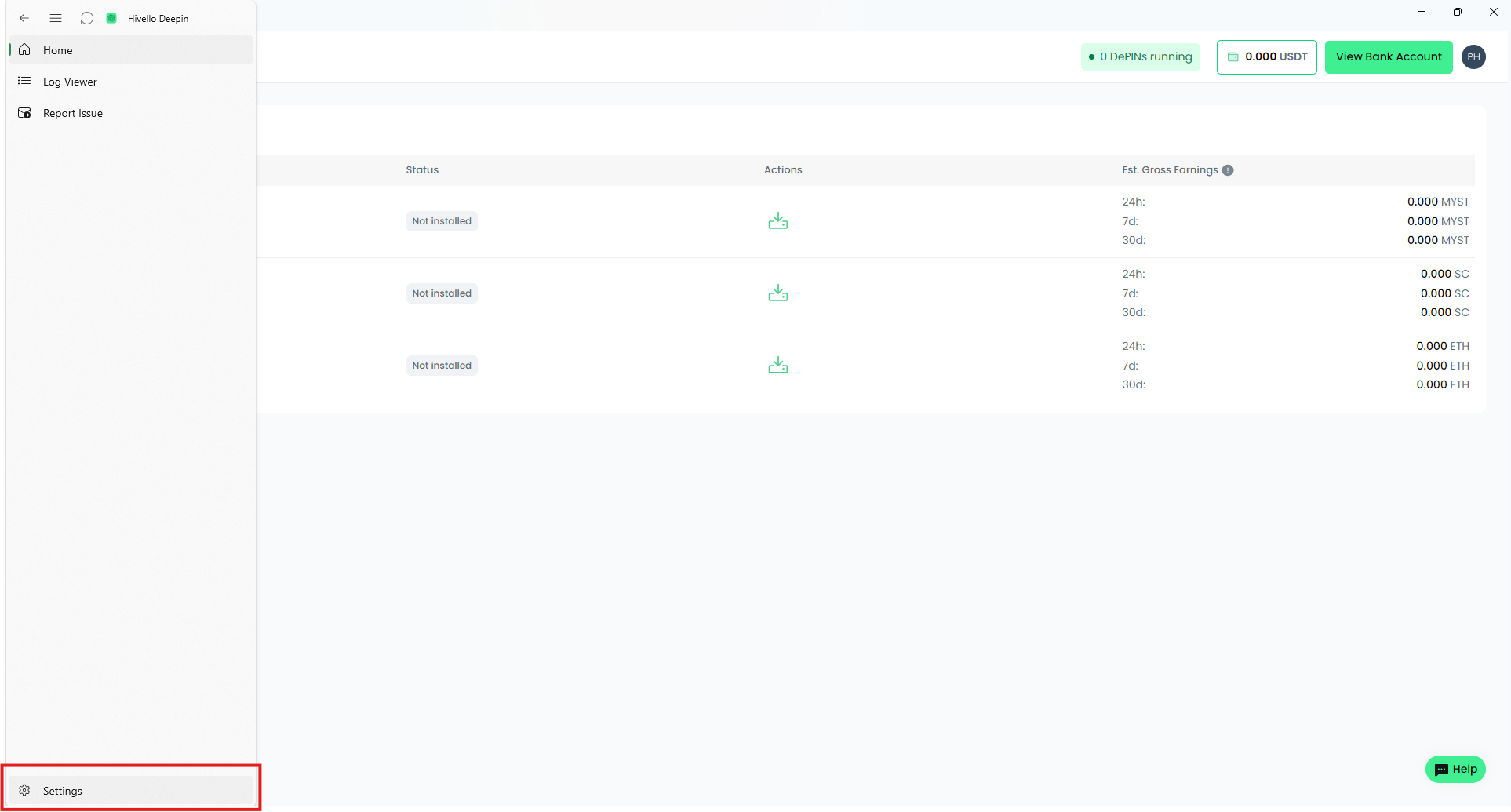Install the ETH DePIN via download icon
This screenshot has height=812, width=1511.
click(778, 365)
